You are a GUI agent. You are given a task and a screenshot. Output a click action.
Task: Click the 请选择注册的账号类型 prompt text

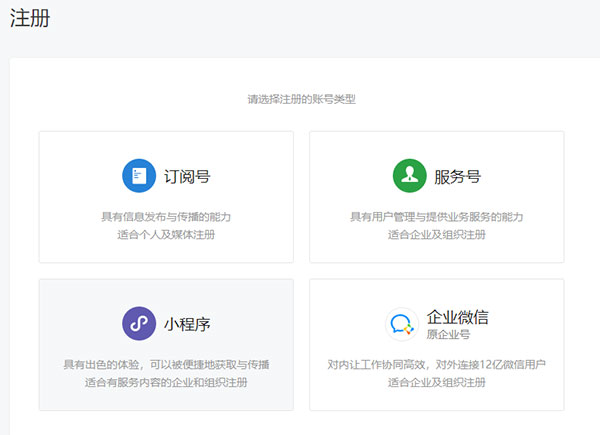pos(301,99)
